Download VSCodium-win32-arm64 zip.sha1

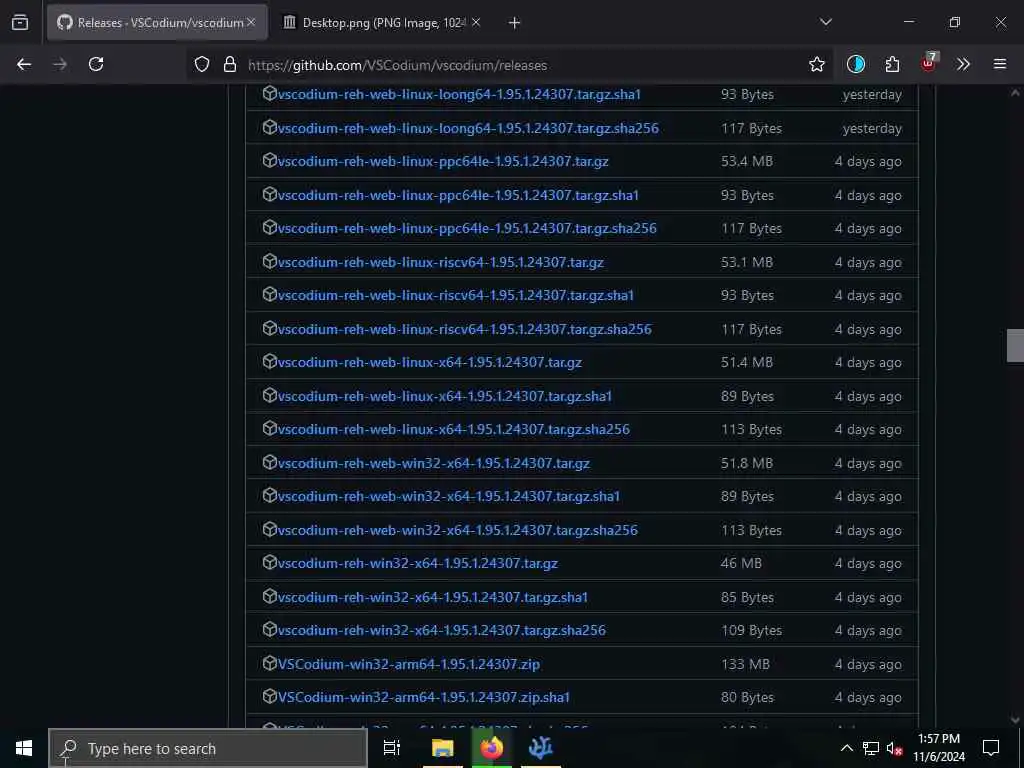(x=424, y=697)
